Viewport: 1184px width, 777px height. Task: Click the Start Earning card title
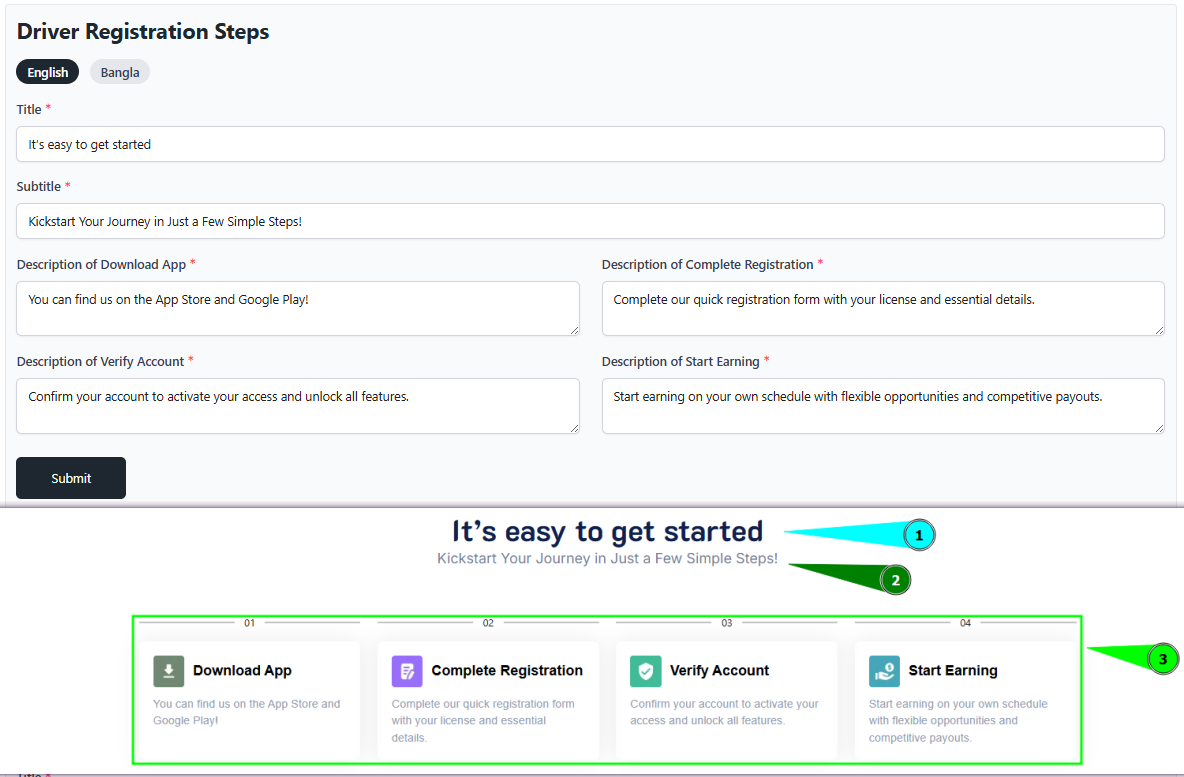(953, 671)
